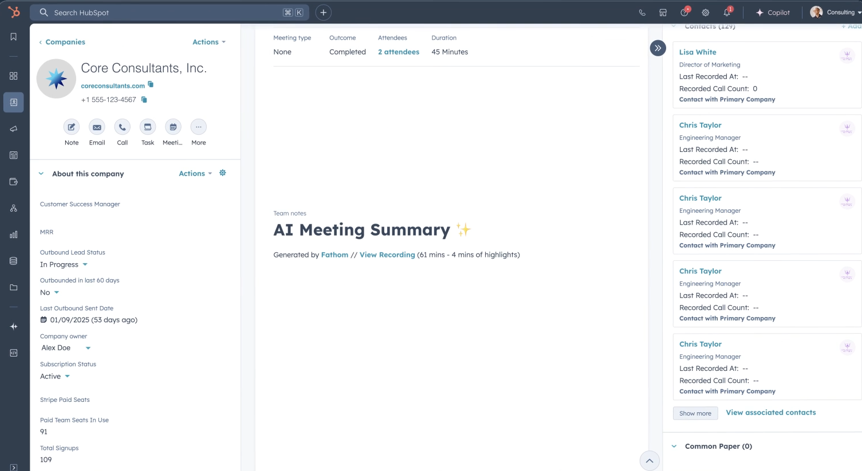Open the automation icon in sidebar
Viewport: 862px width, 471px height.
tap(14, 208)
